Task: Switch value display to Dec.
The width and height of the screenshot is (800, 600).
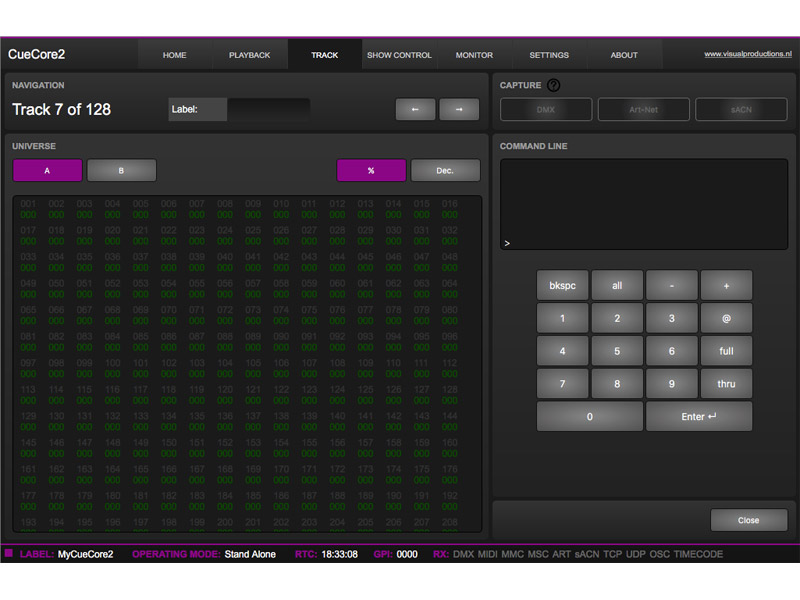Action: 445,171
